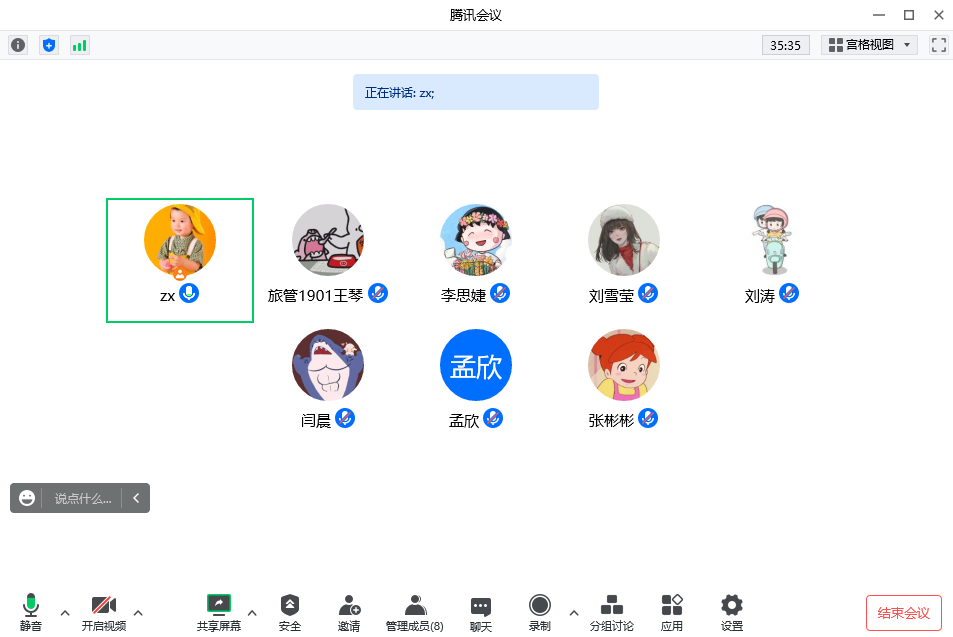This screenshot has height=637, width=953.
Task: Invite participants with 邀请
Action: [349, 613]
